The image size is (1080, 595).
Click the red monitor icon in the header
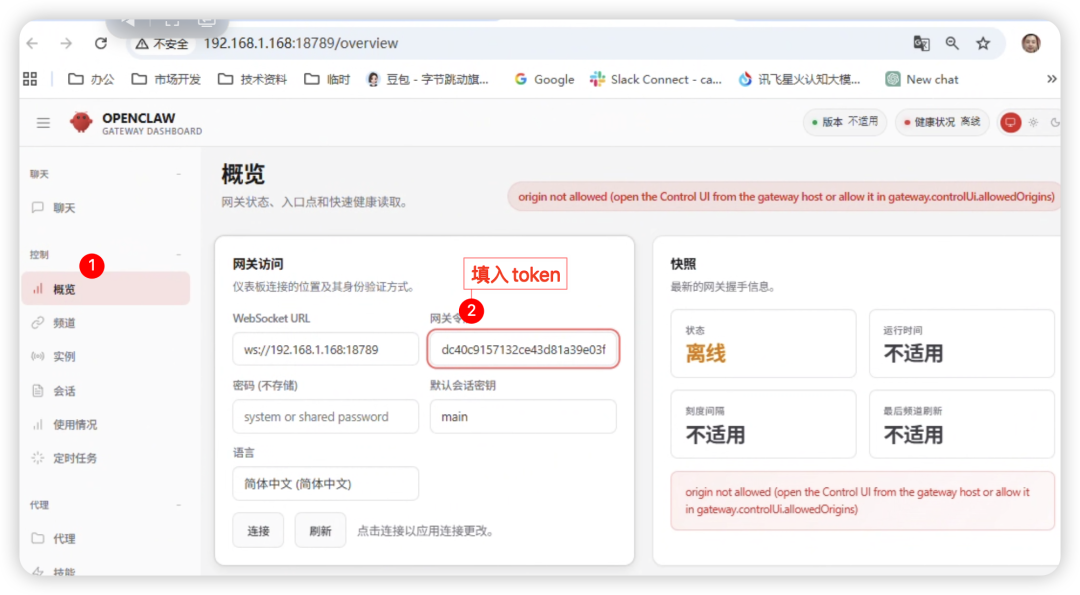1010,121
